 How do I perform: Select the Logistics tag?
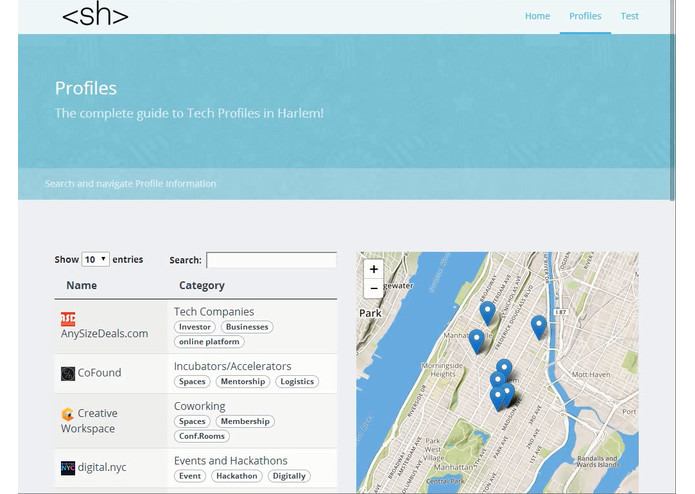(297, 381)
